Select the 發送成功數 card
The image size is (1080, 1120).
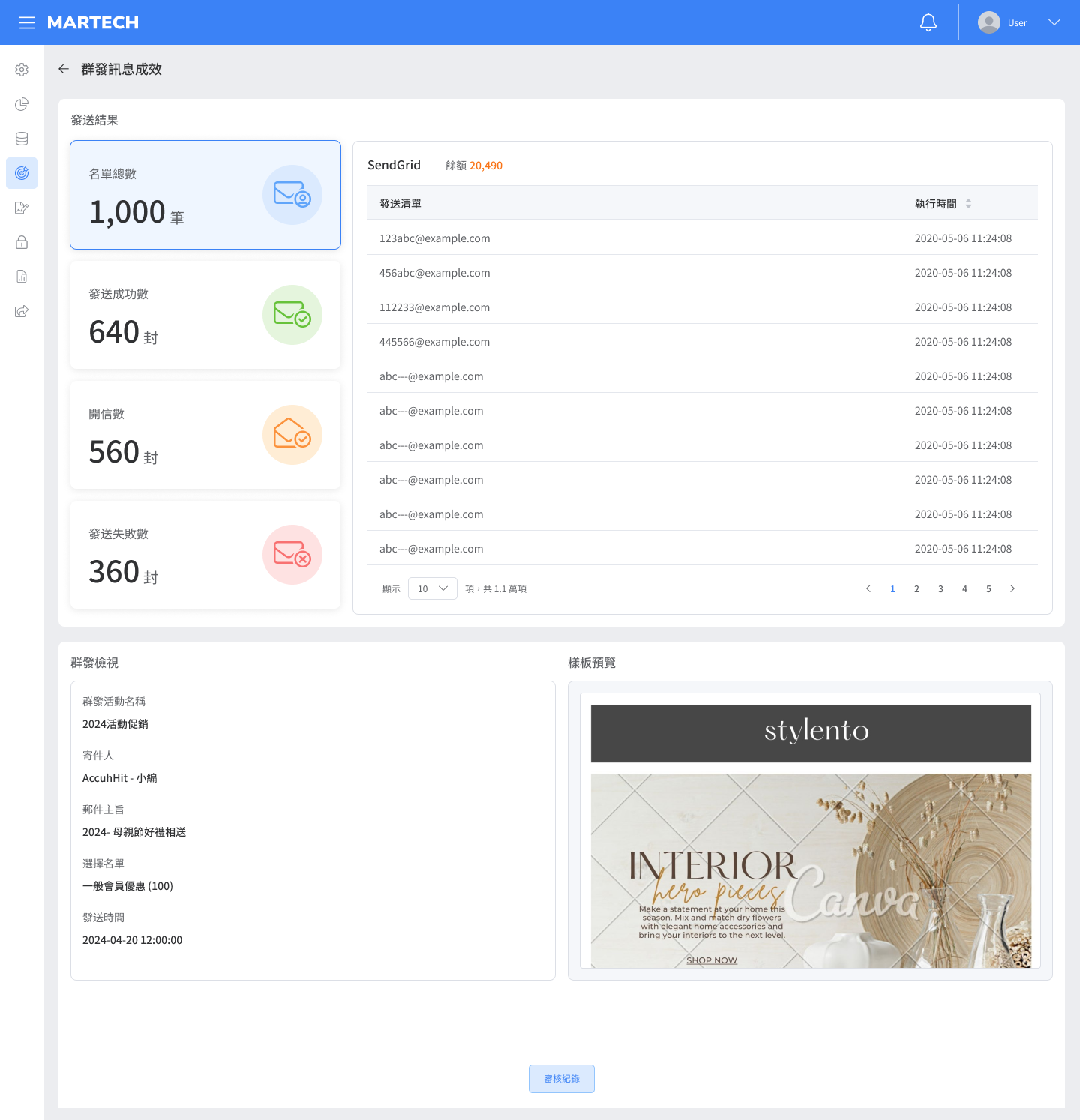point(205,315)
